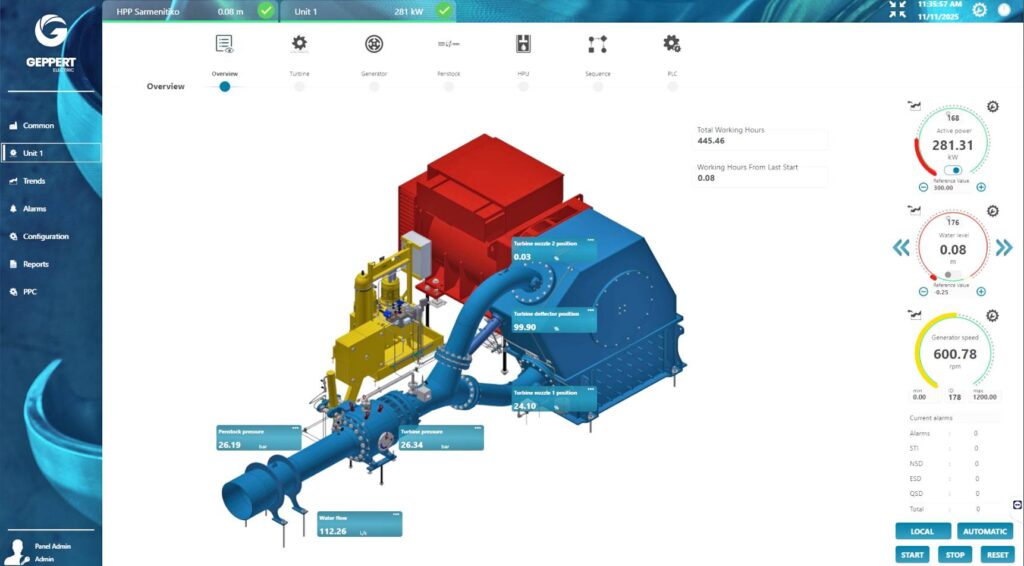Go to Alarms in sidebar menu
The width and height of the screenshot is (1024, 566).
click(x=34, y=209)
